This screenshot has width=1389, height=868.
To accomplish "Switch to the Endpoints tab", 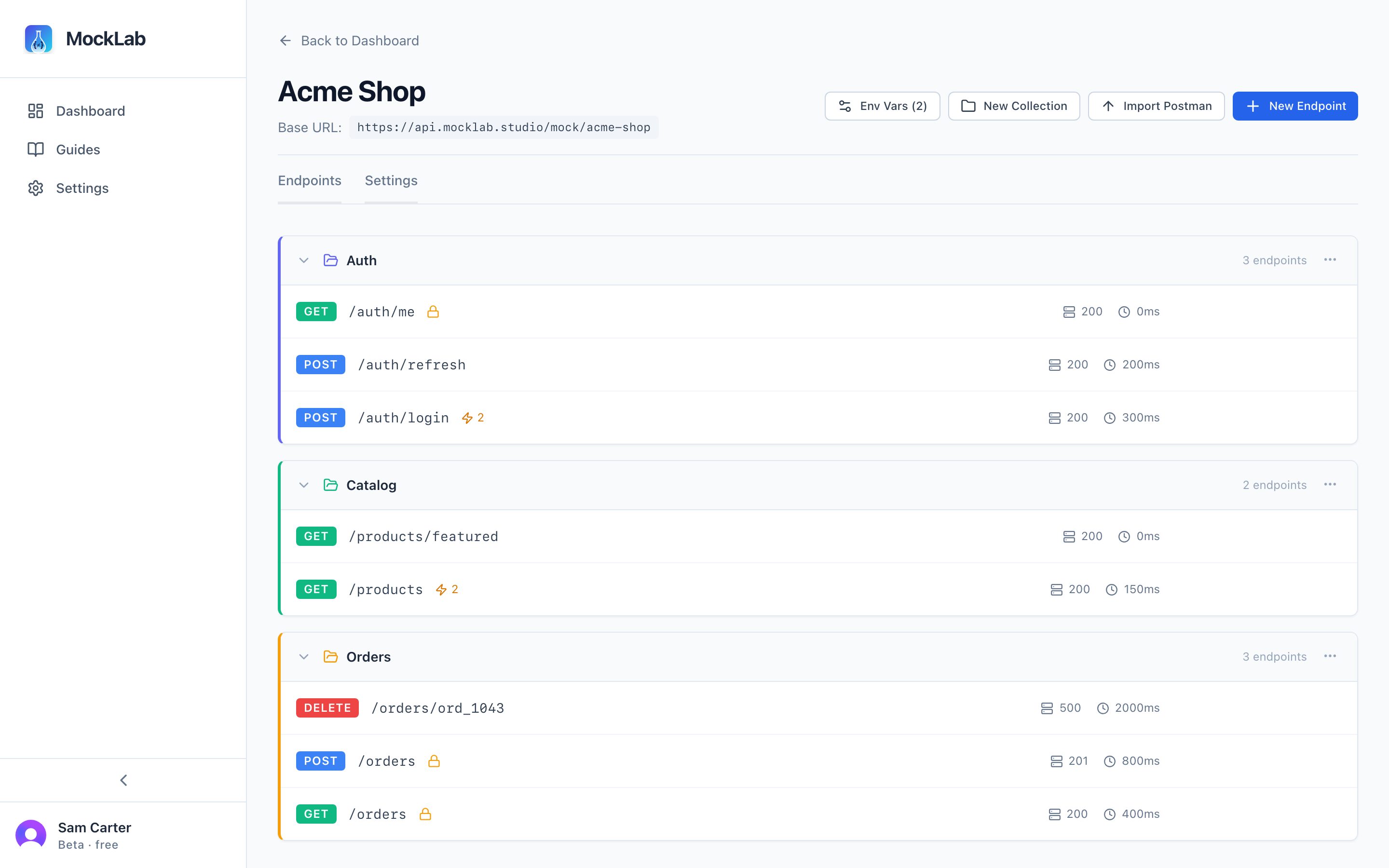I will click(x=309, y=181).
